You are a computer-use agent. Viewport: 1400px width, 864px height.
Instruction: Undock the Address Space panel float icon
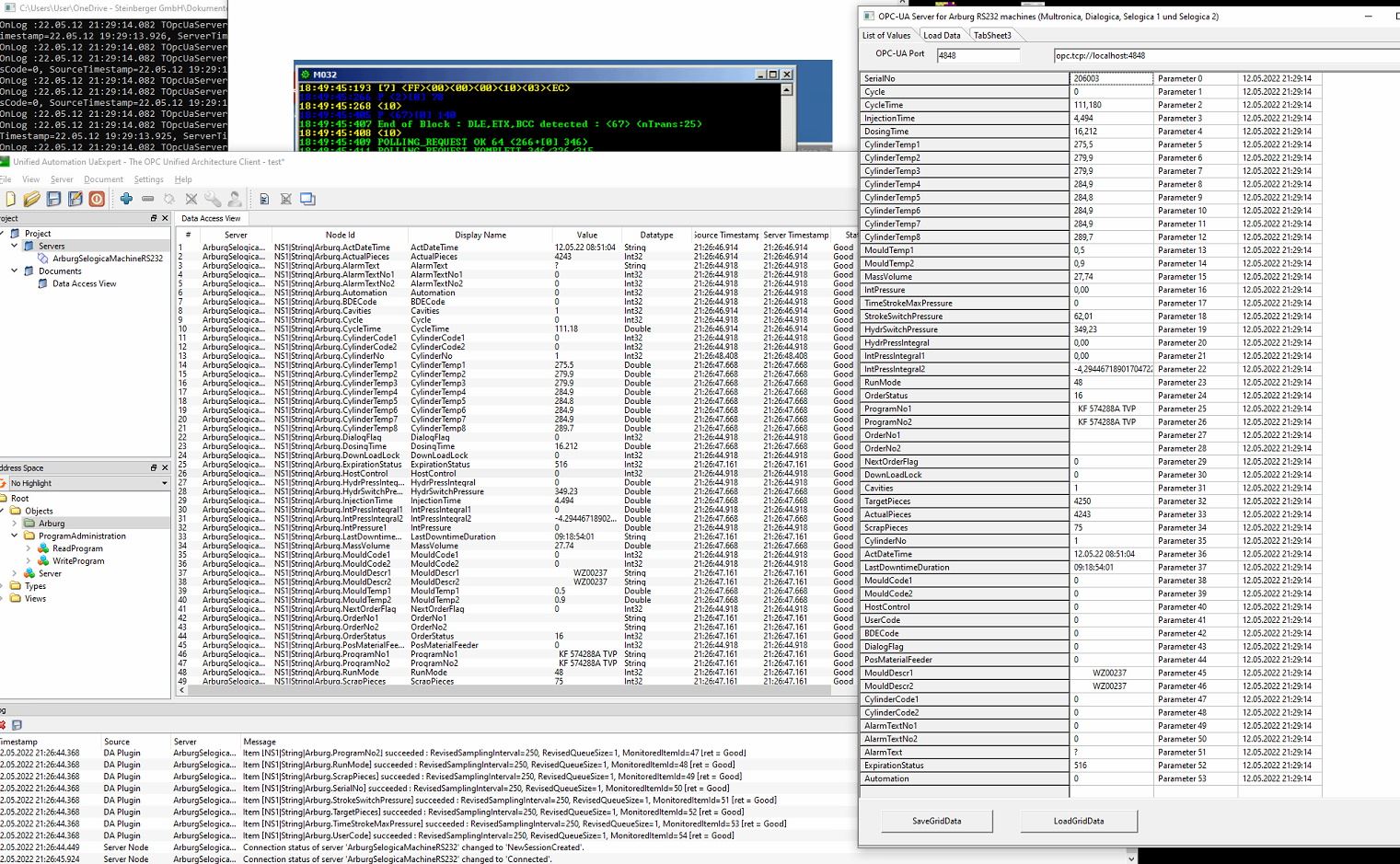tap(154, 467)
